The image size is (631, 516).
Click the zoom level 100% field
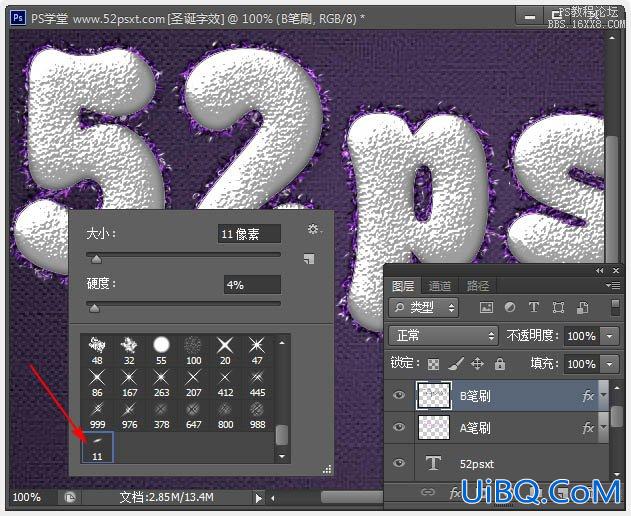point(27,497)
